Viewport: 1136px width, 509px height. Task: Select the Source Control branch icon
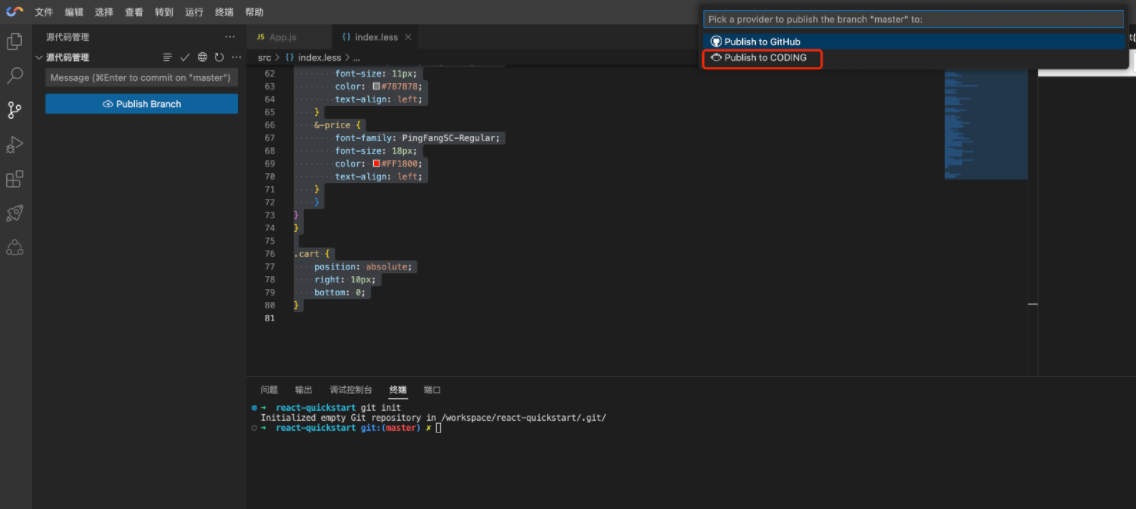point(15,110)
